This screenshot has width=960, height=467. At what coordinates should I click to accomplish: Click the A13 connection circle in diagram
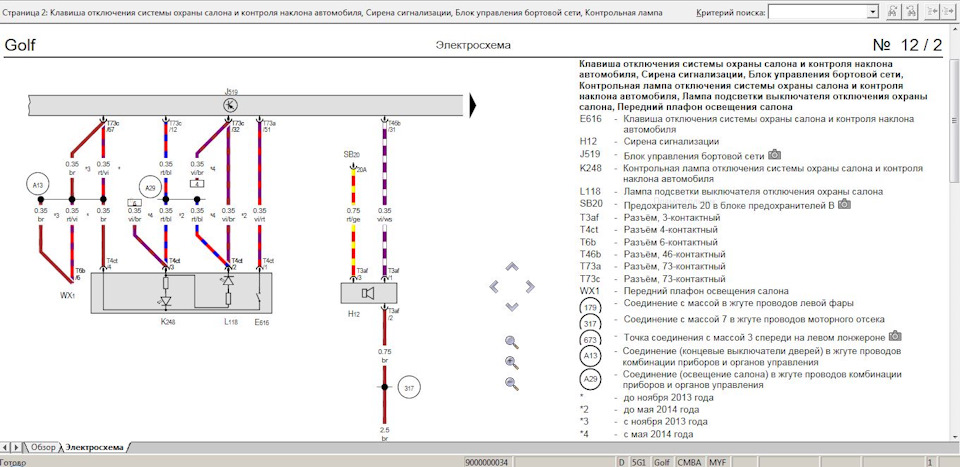tap(37, 184)
